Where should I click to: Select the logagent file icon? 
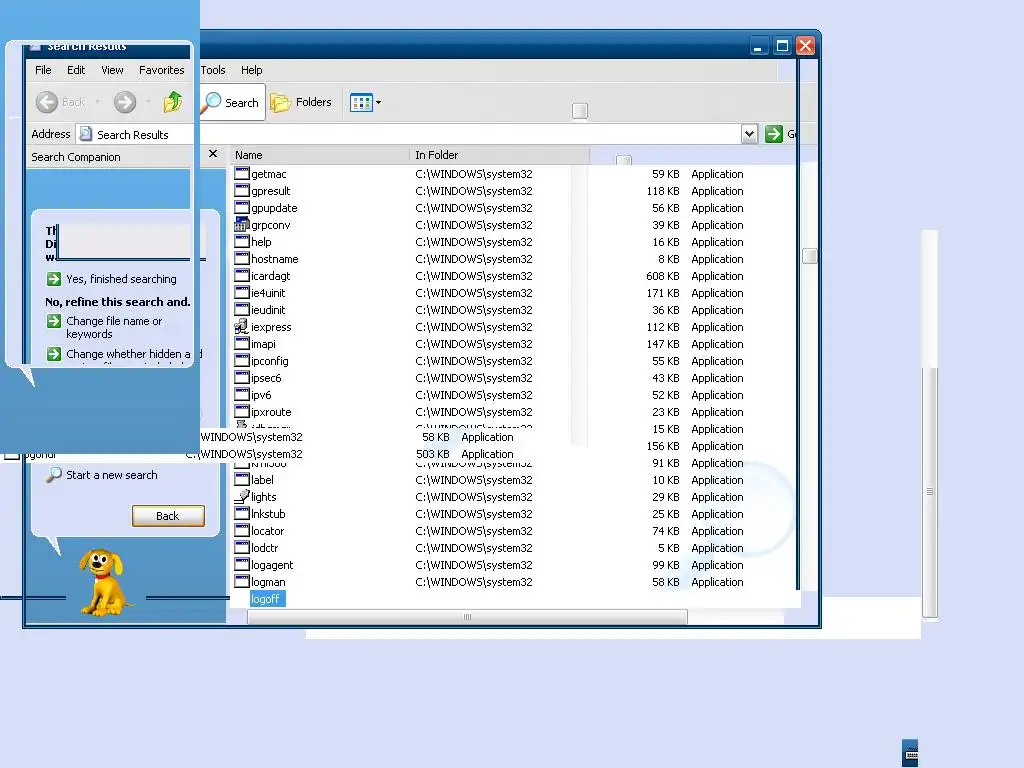pos(242,564)
